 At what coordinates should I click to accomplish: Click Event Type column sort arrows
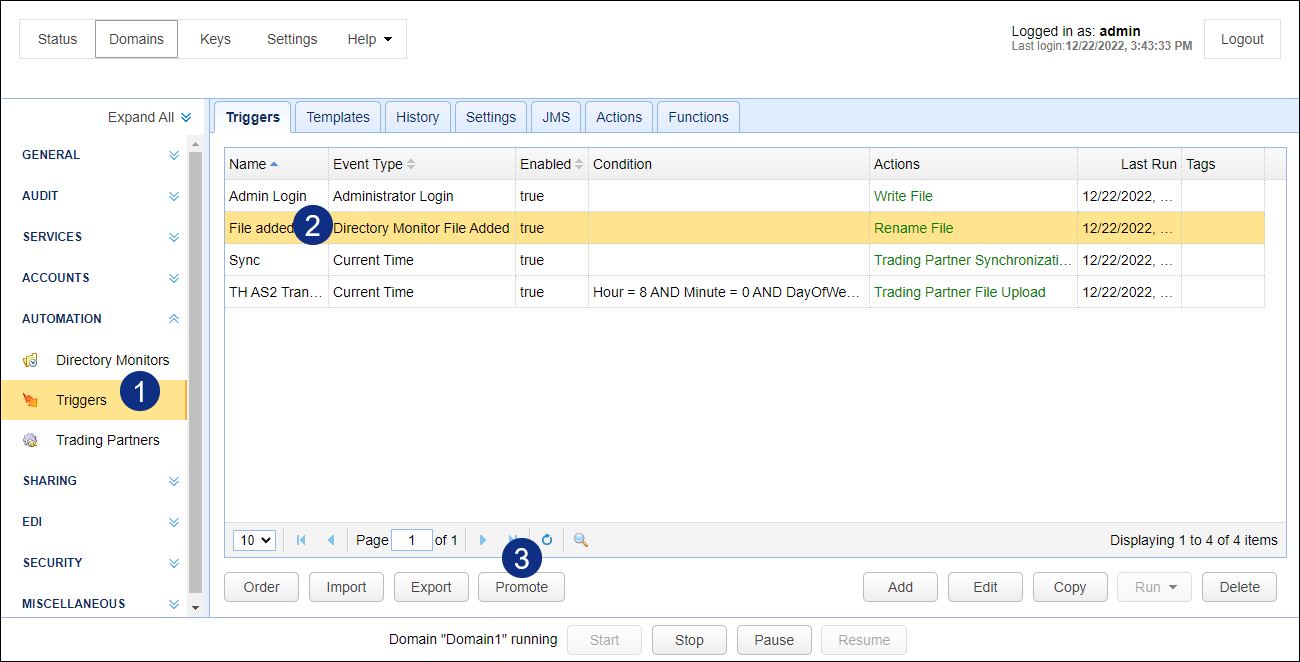[x=411, y=164]
